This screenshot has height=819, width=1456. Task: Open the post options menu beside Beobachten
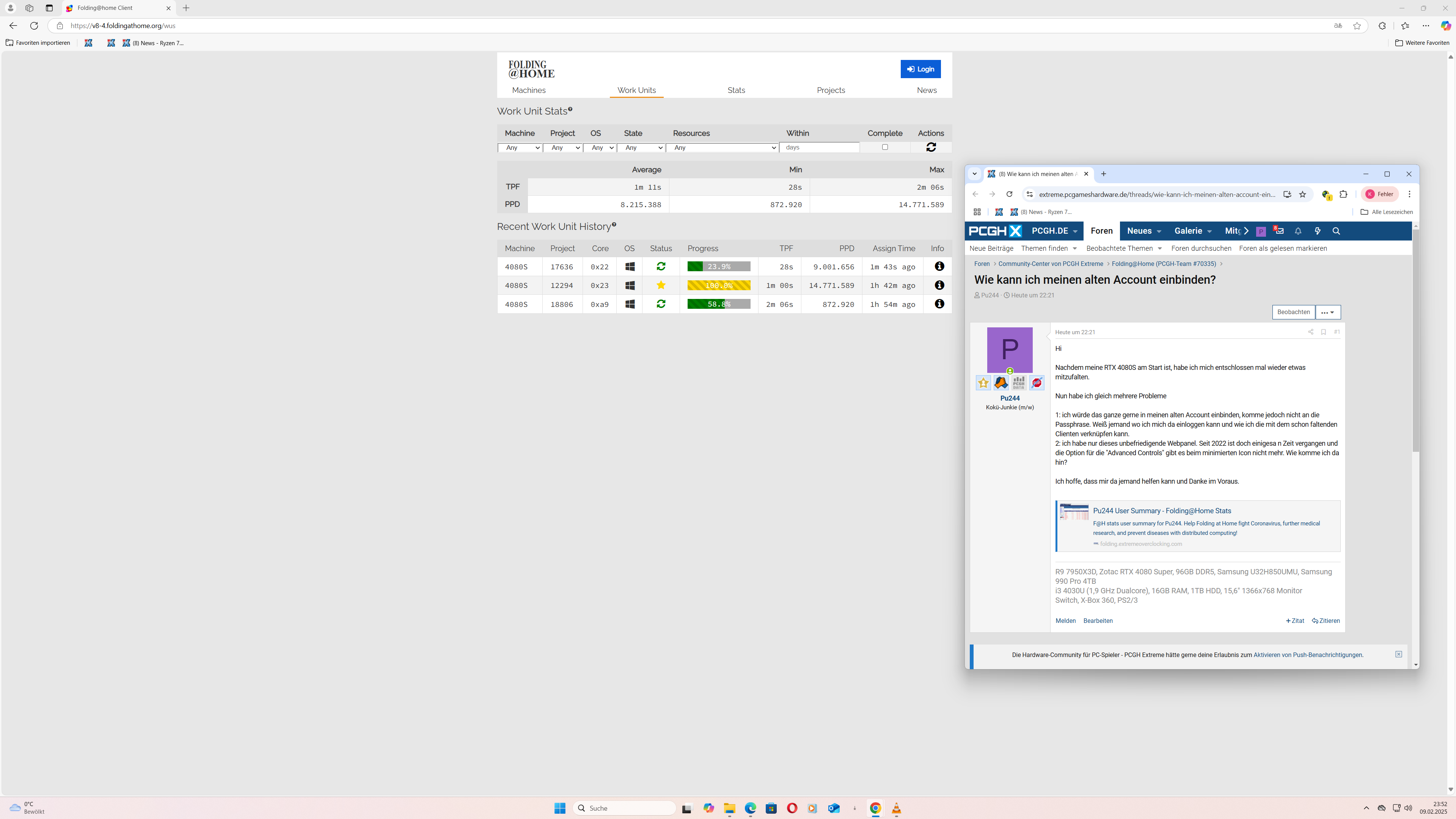(1328, 312)
